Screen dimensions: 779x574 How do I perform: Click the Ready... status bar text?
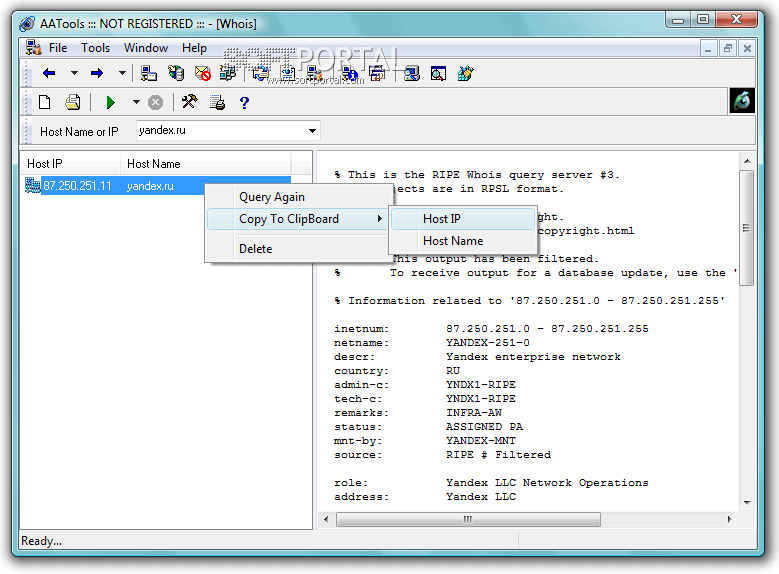point(41,541)
